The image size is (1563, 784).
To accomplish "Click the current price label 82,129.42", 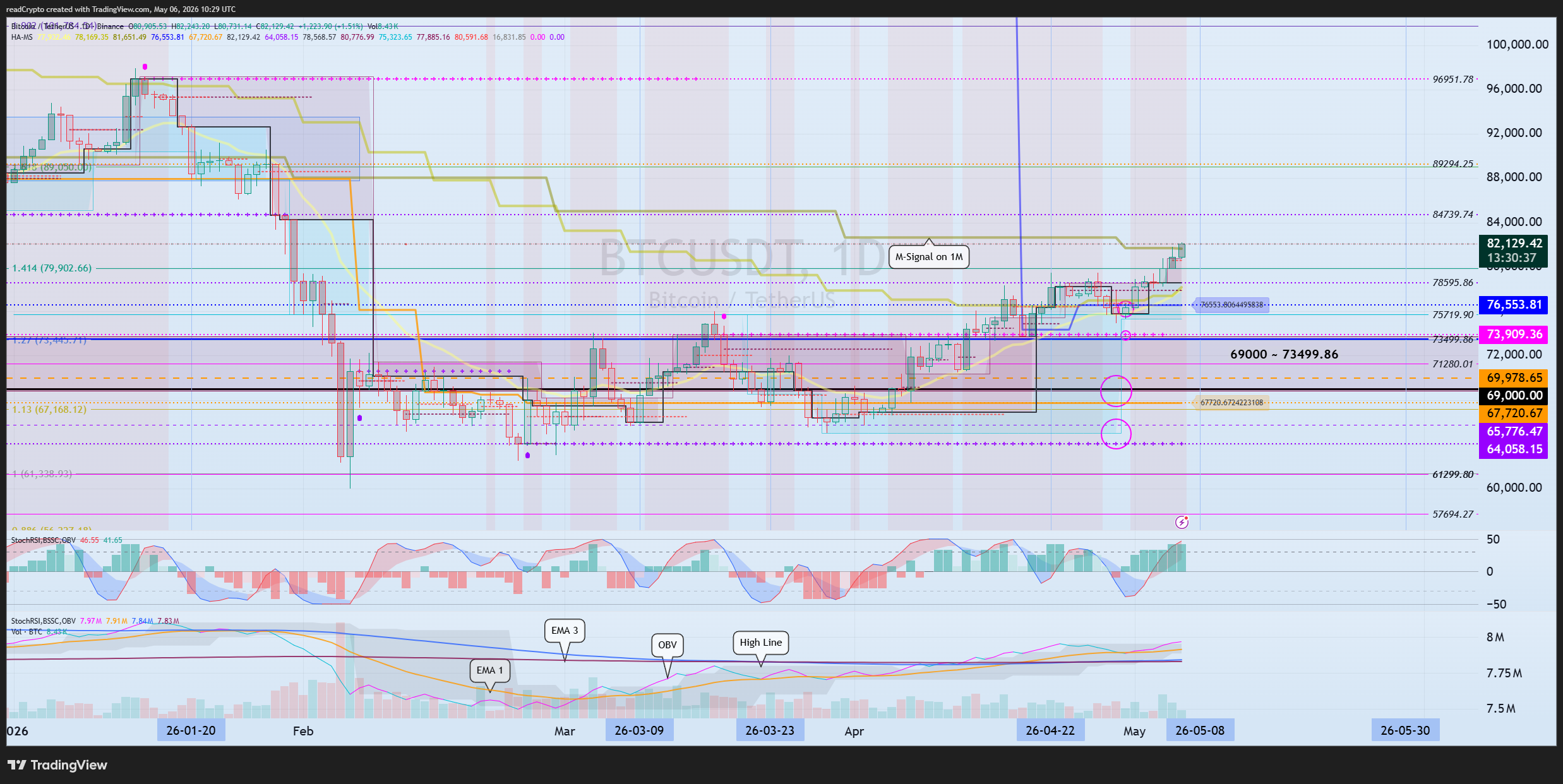I will point(1513,244).
